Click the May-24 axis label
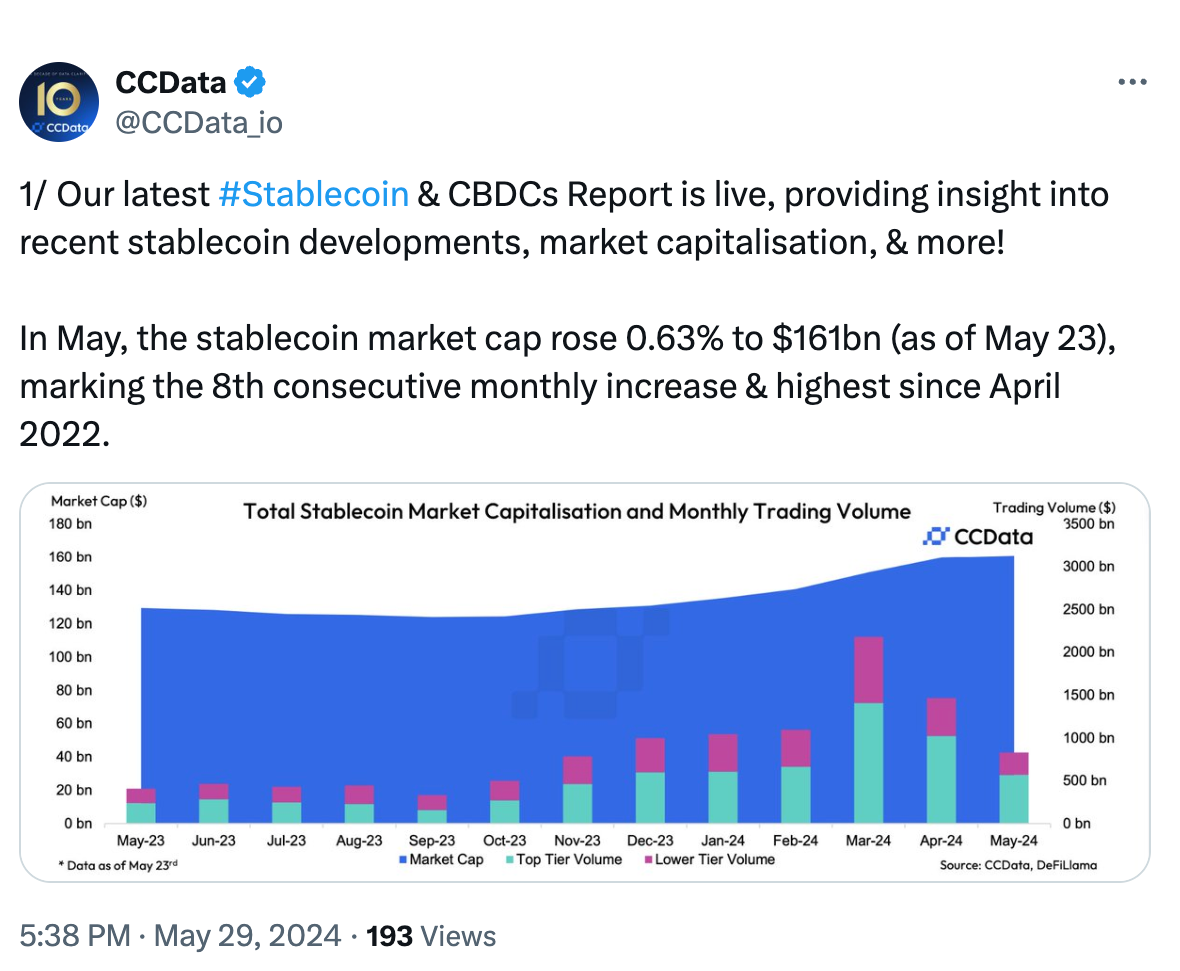Screen dimensions: 1180x971 click(1013, 841)
